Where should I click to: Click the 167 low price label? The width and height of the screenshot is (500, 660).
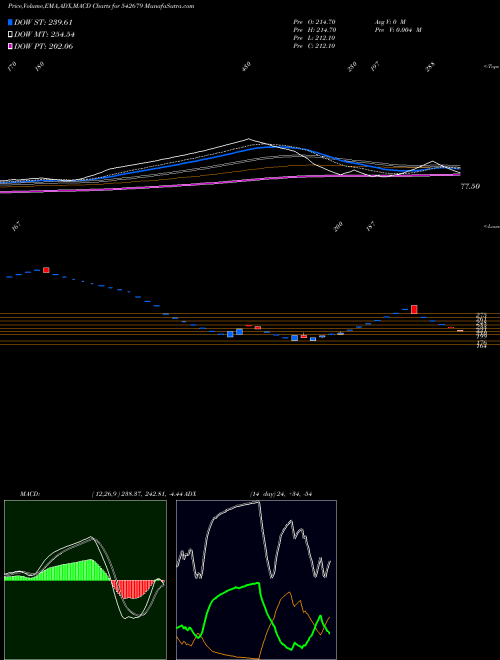[x=16, y=226]
